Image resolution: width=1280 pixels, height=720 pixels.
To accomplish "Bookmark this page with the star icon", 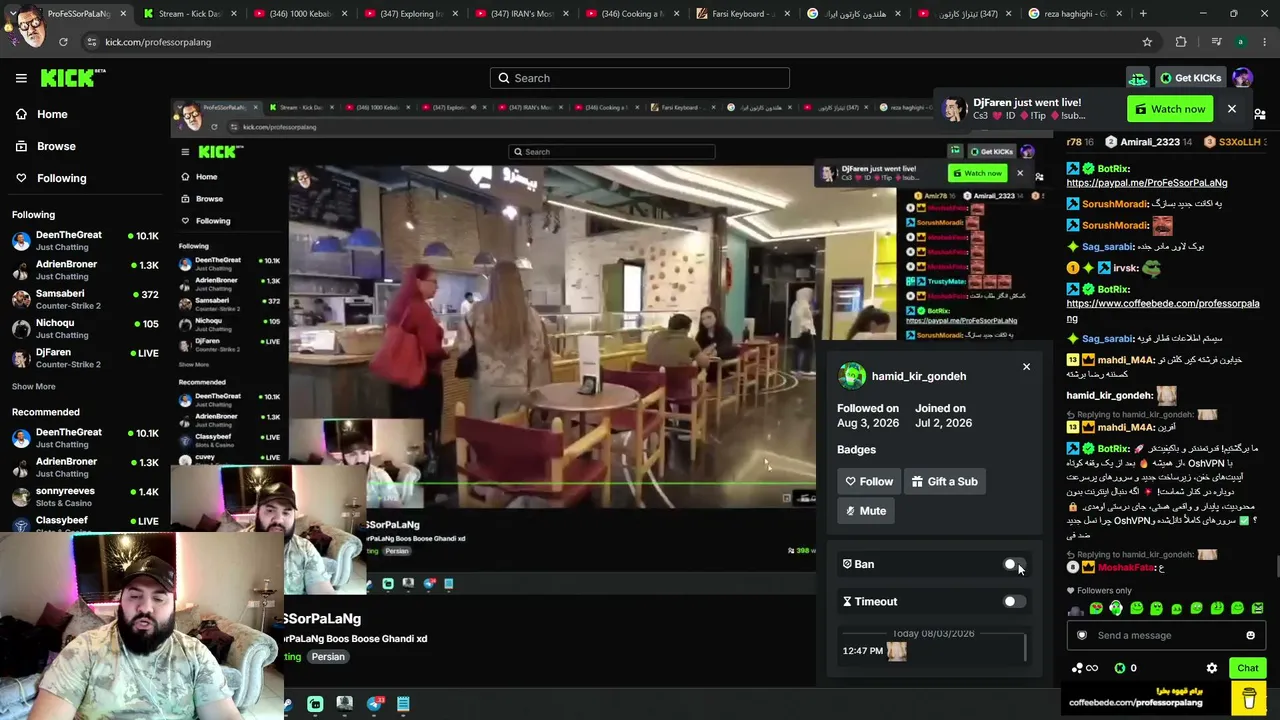I will pos(1147,42).
